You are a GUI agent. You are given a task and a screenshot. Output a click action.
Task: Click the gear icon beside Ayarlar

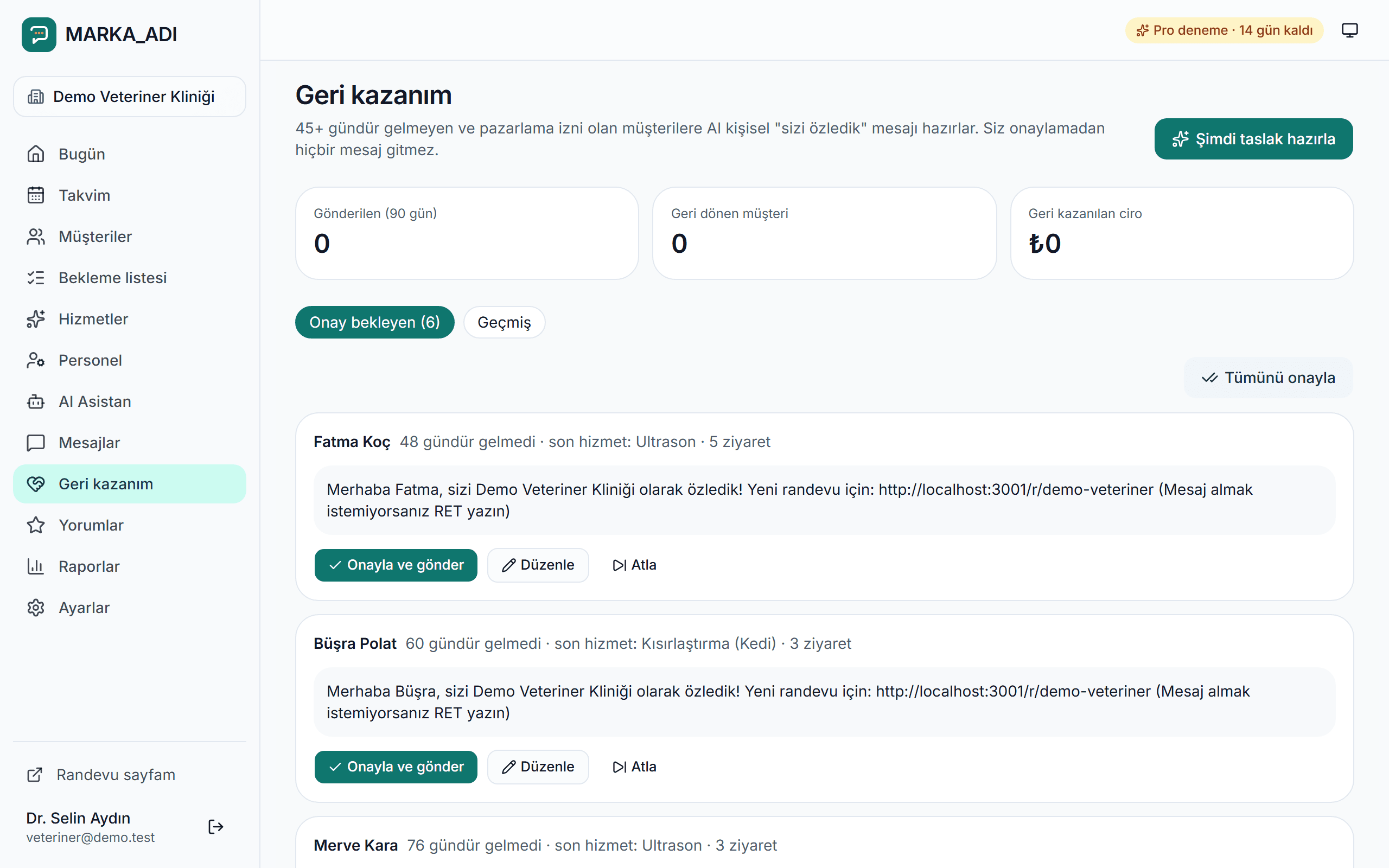pyautogui.click(x=36, y=608)
